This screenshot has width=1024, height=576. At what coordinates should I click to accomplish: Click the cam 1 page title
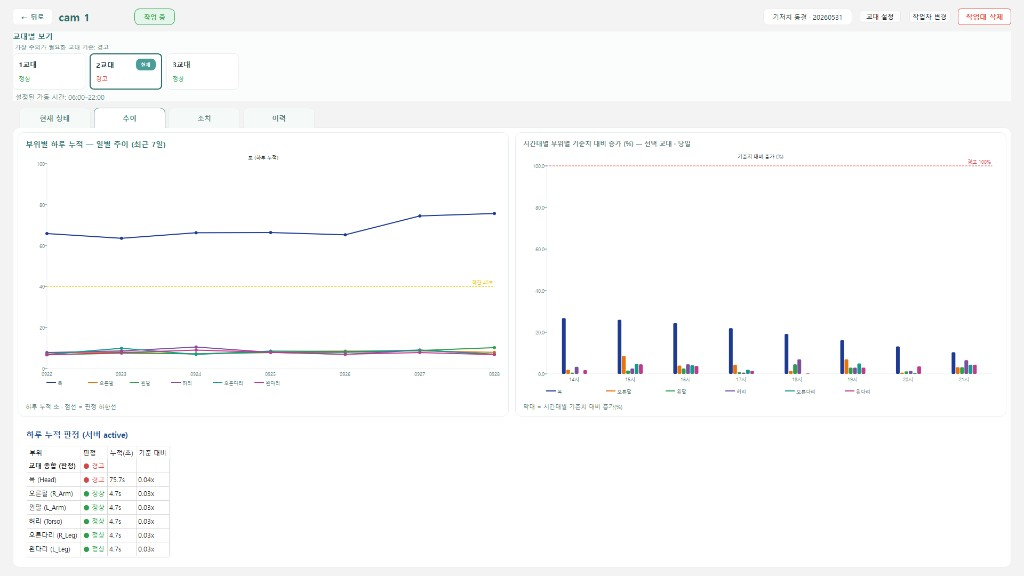pos(74,18)
